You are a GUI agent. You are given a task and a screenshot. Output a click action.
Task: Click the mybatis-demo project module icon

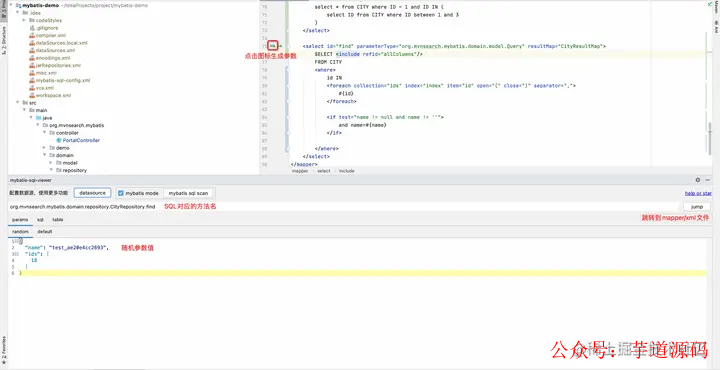point(18,6)
